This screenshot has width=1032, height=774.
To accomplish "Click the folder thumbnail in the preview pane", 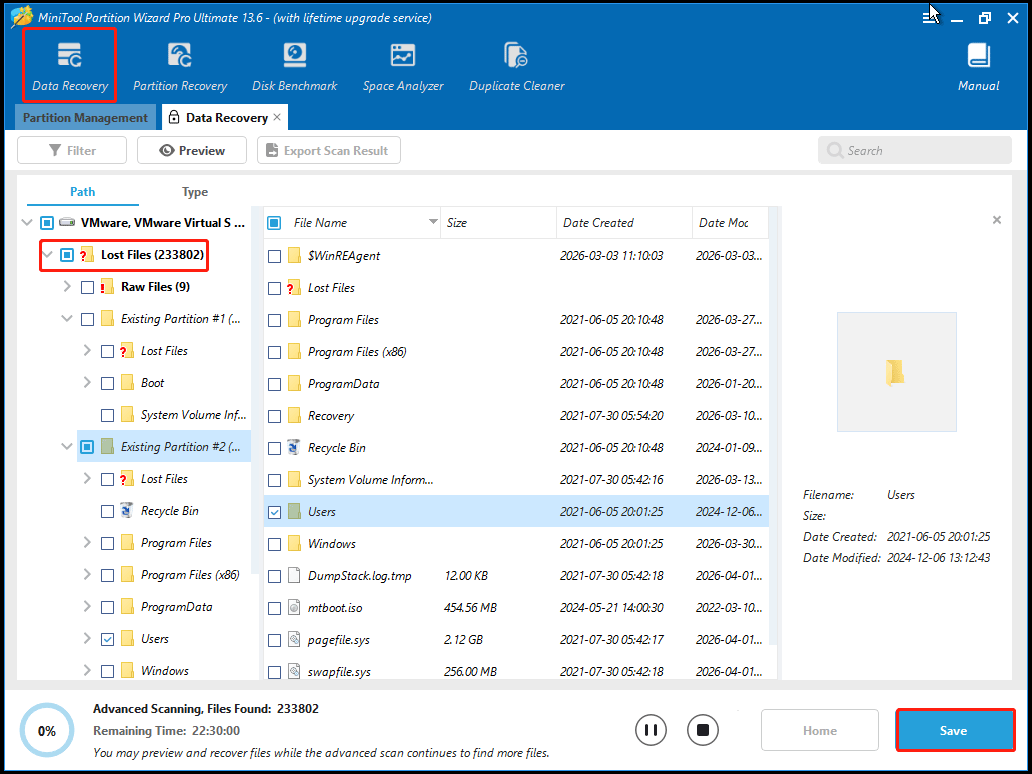I will (896, 372).
